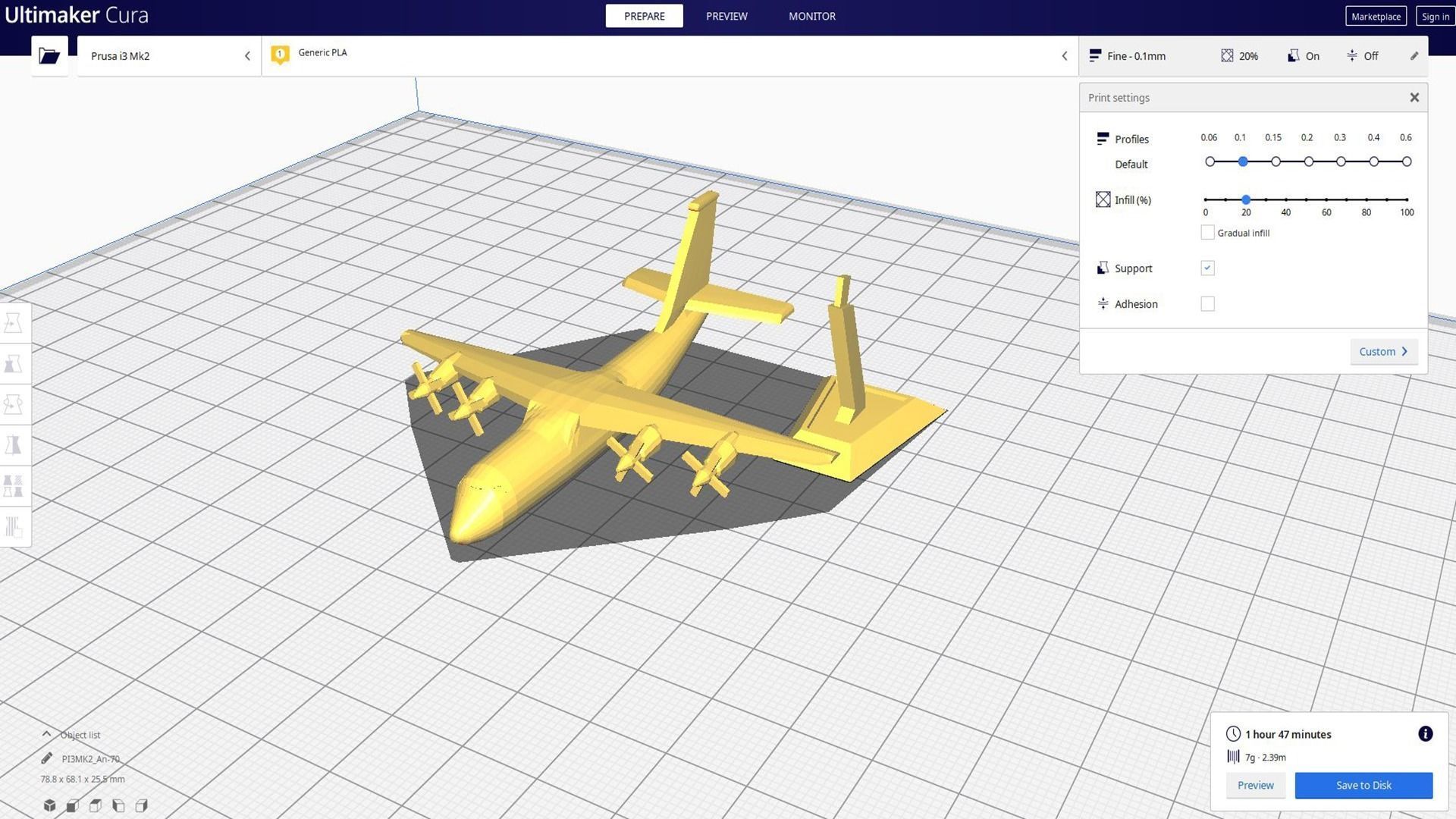Image resolution: width=1456 pixels, height=819 pixels.
Task: Select the Rotate tool in left toolbar
Action: pos(14,404)
